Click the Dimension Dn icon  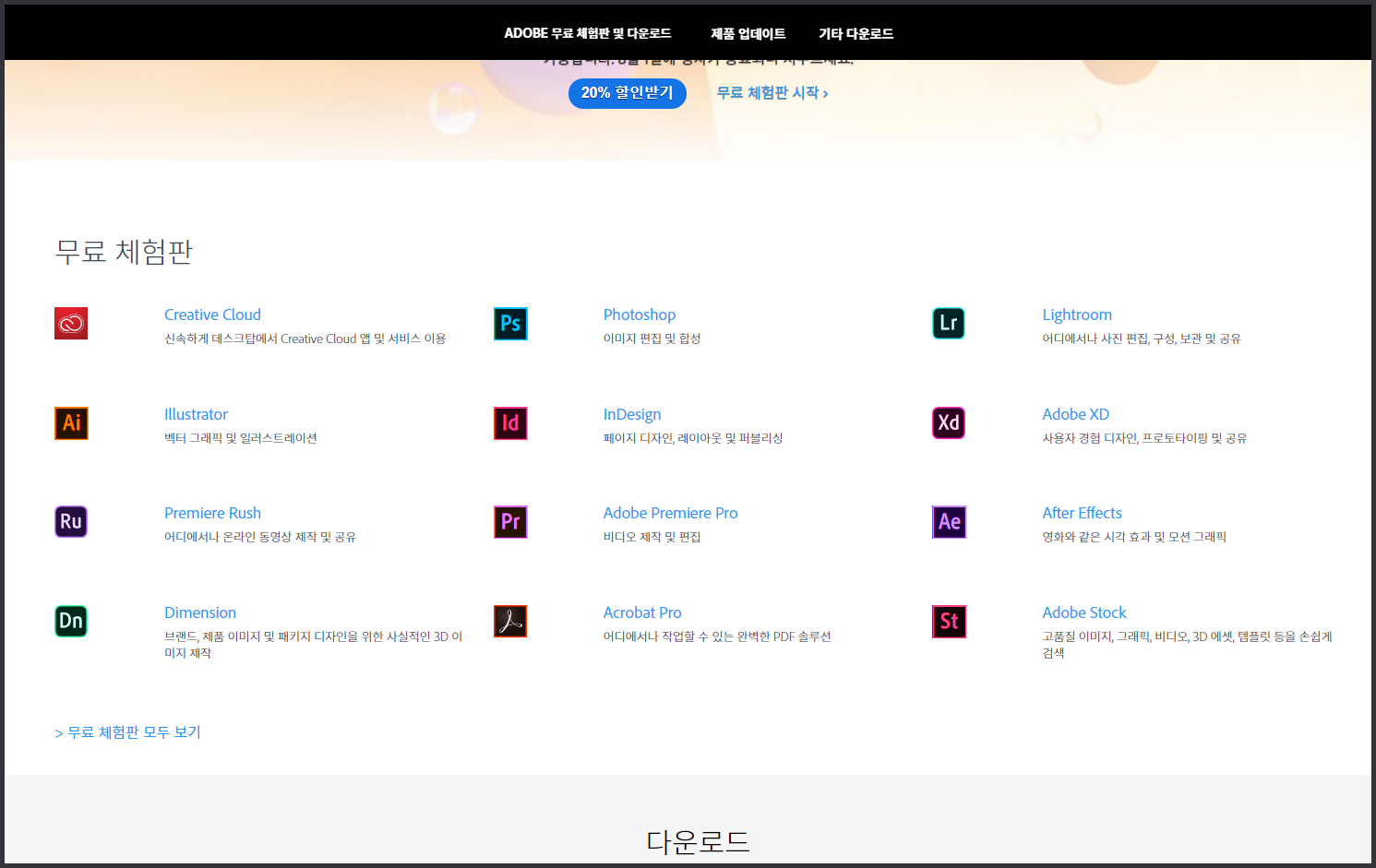[71, 622]
